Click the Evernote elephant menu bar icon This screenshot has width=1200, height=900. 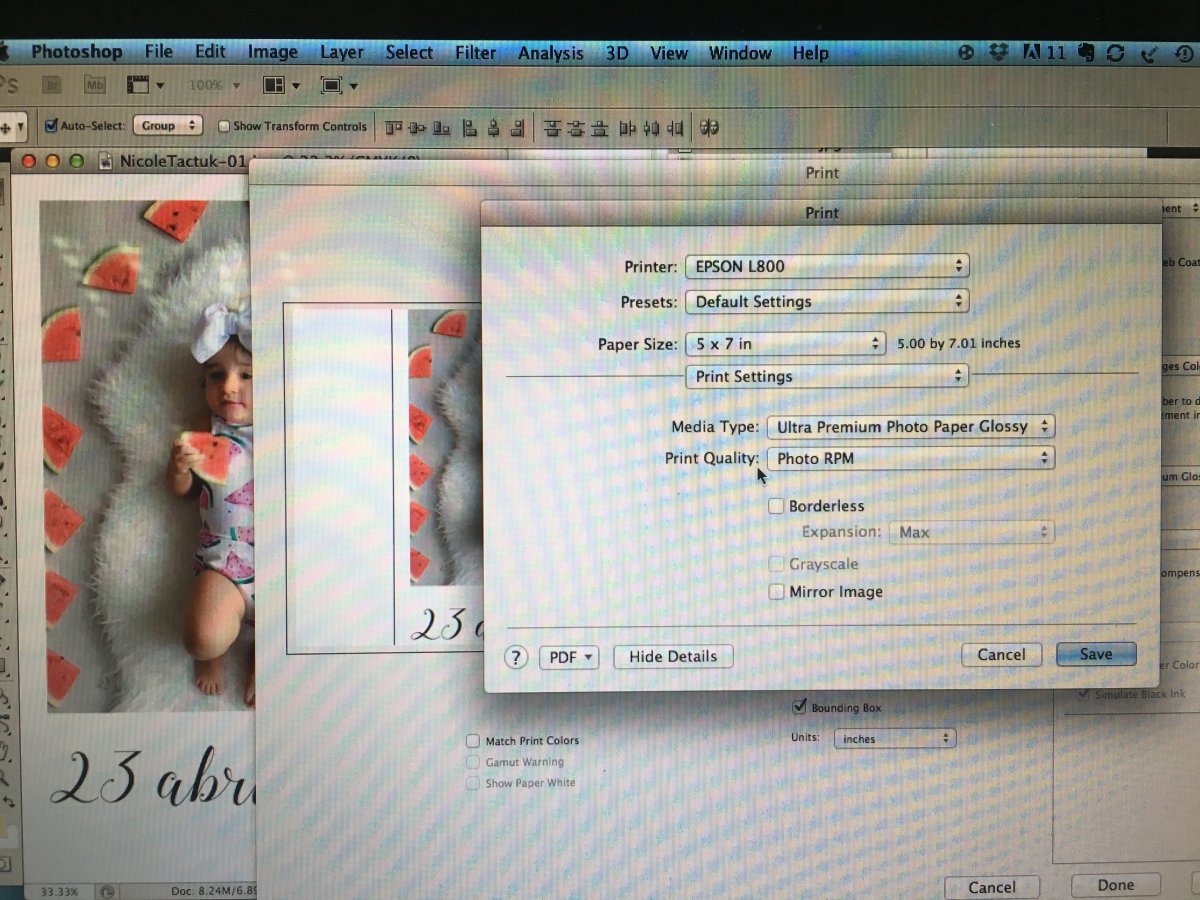point(1084,53)
